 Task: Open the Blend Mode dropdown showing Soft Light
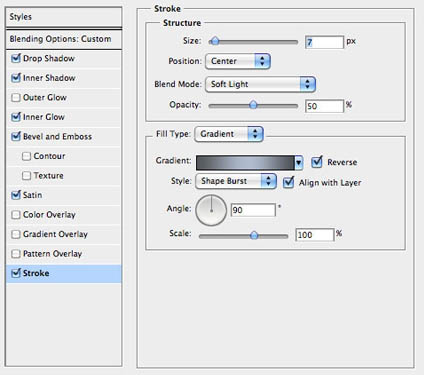point(260,84)
